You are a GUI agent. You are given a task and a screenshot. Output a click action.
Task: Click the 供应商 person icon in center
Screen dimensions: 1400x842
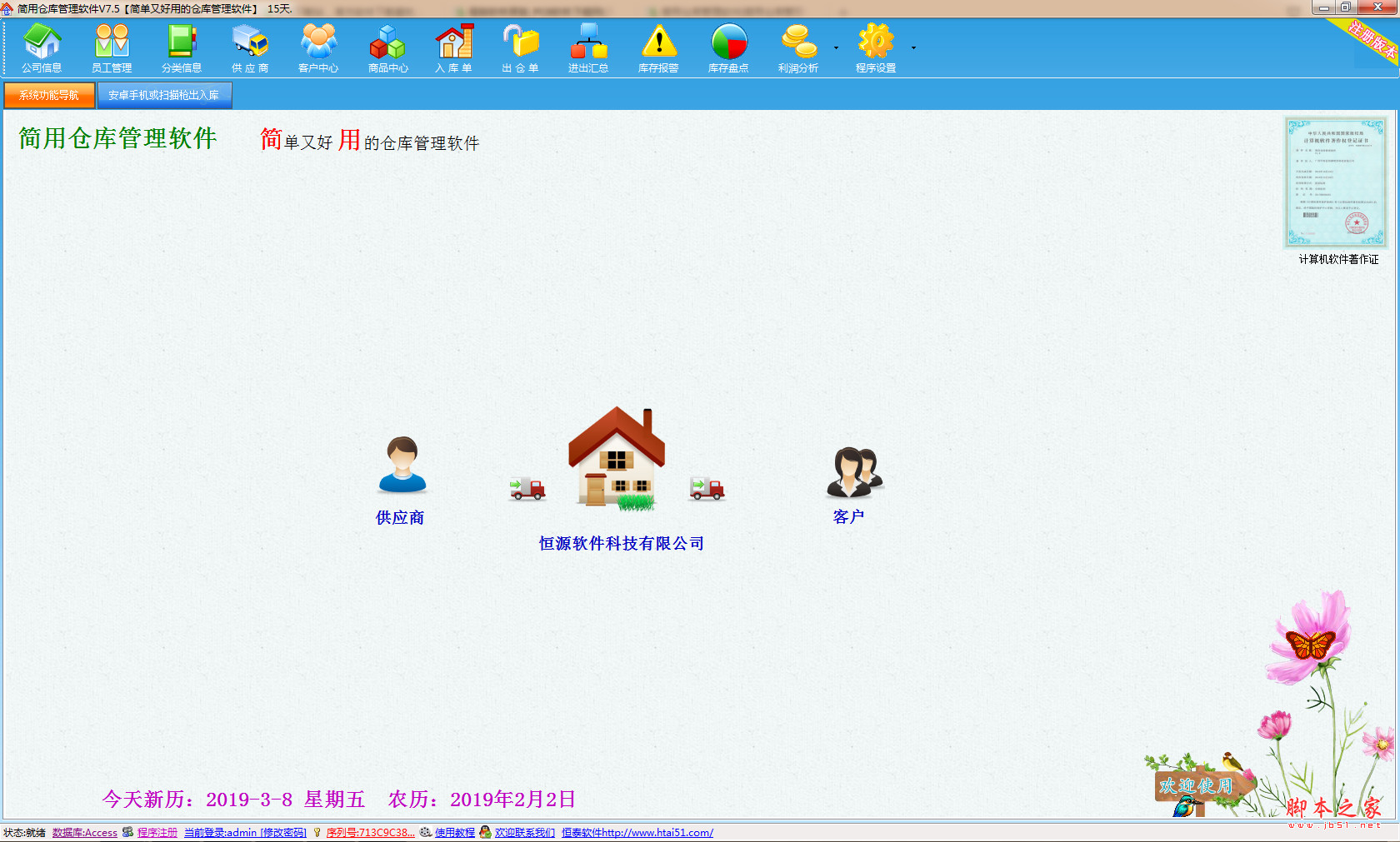click(402, 465)
